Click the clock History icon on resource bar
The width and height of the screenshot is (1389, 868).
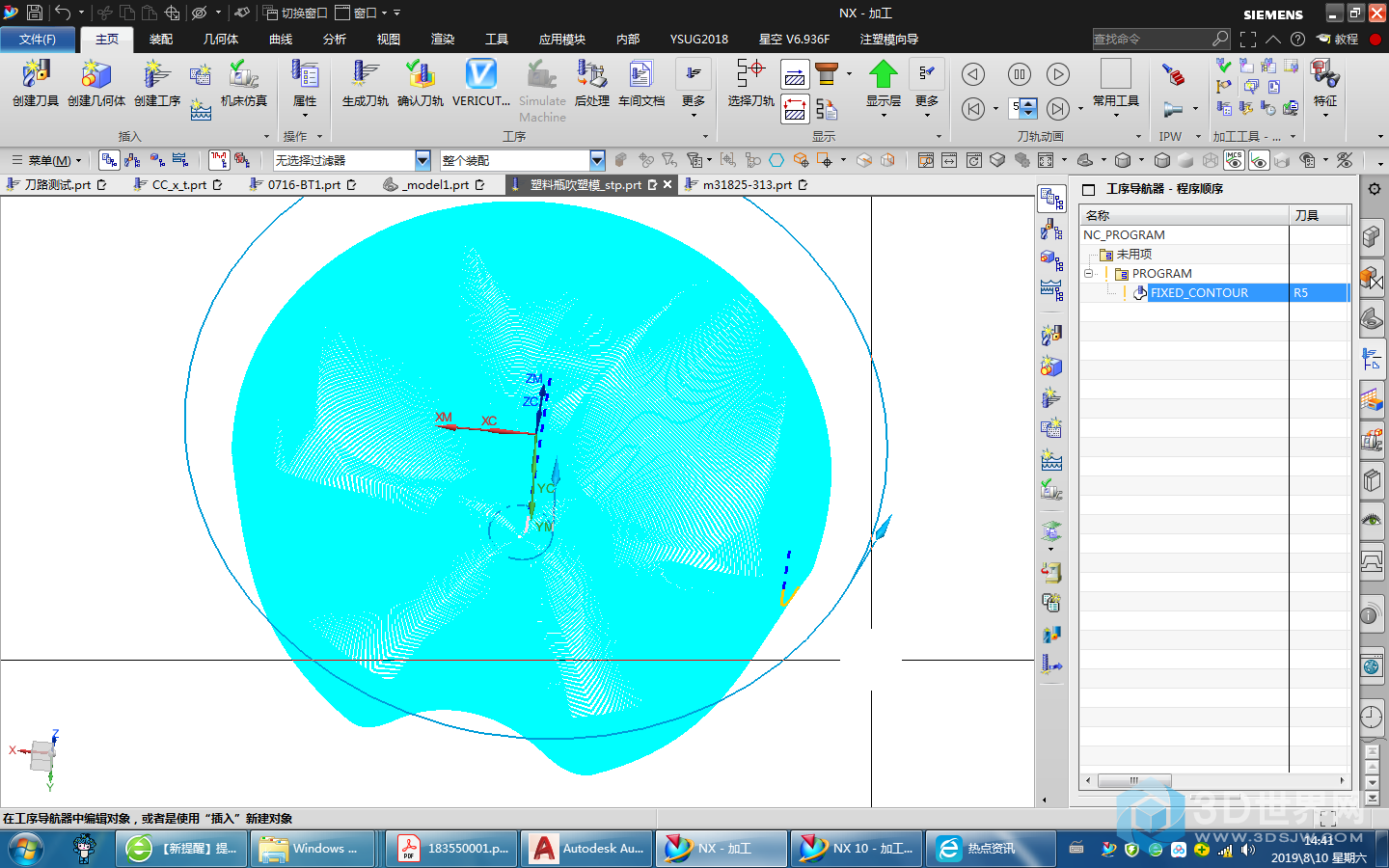pyautogui.click(x=1372, y=717)
